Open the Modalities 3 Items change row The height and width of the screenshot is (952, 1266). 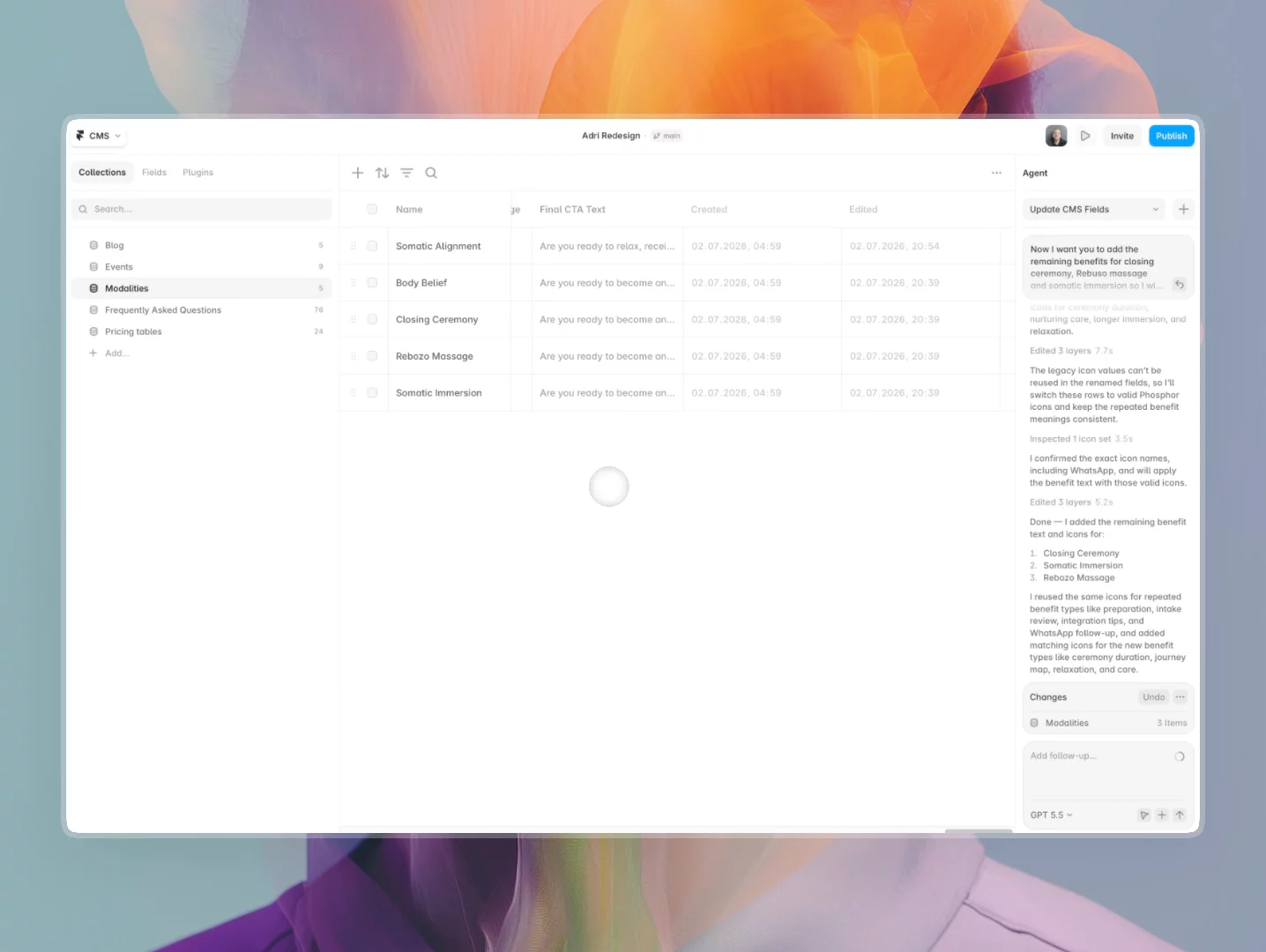(x=1108, y=723)
